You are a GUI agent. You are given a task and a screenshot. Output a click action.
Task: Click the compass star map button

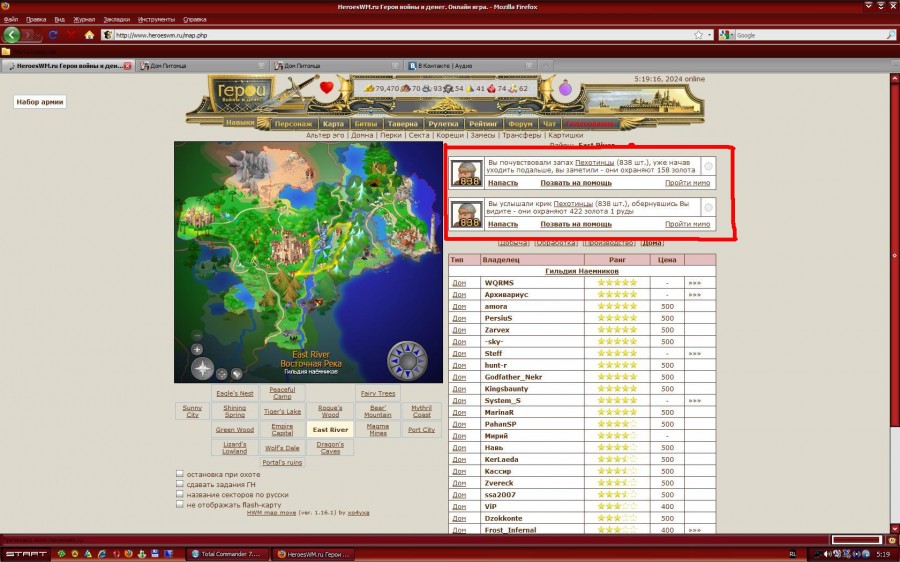tap(203, 369)
